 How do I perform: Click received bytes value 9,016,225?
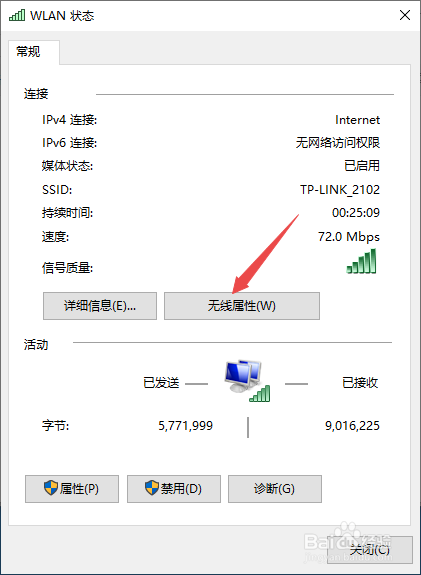coord(352,426)
